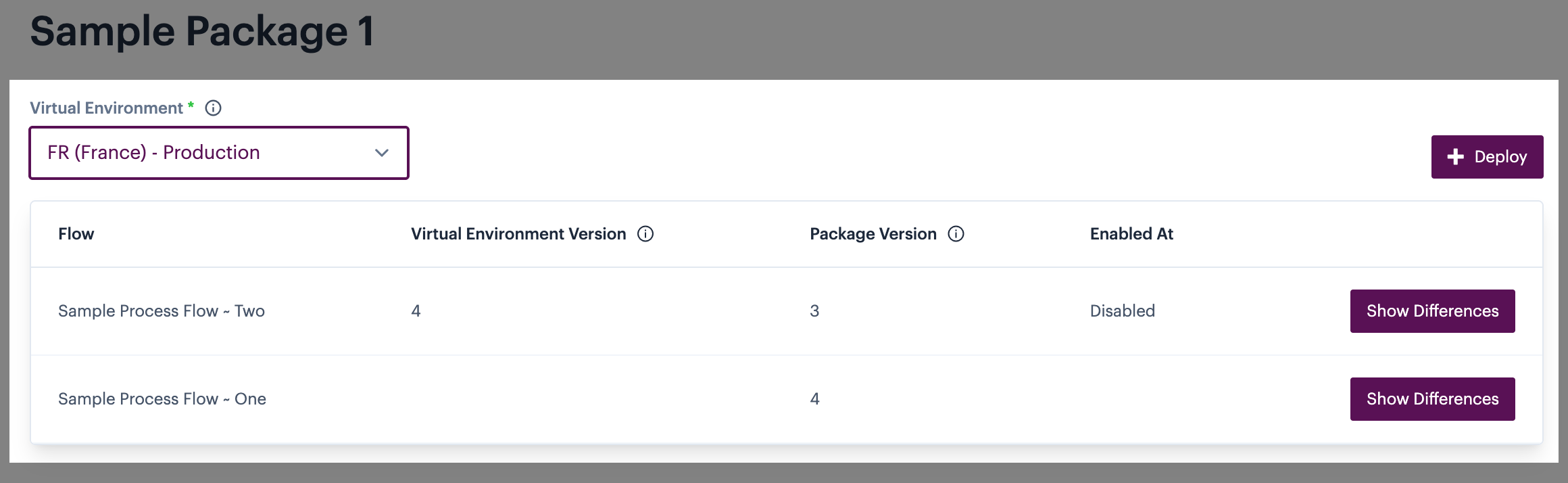Click the Flow column header
This screenshot has width=1568, height=483.
tap(76, 234)
